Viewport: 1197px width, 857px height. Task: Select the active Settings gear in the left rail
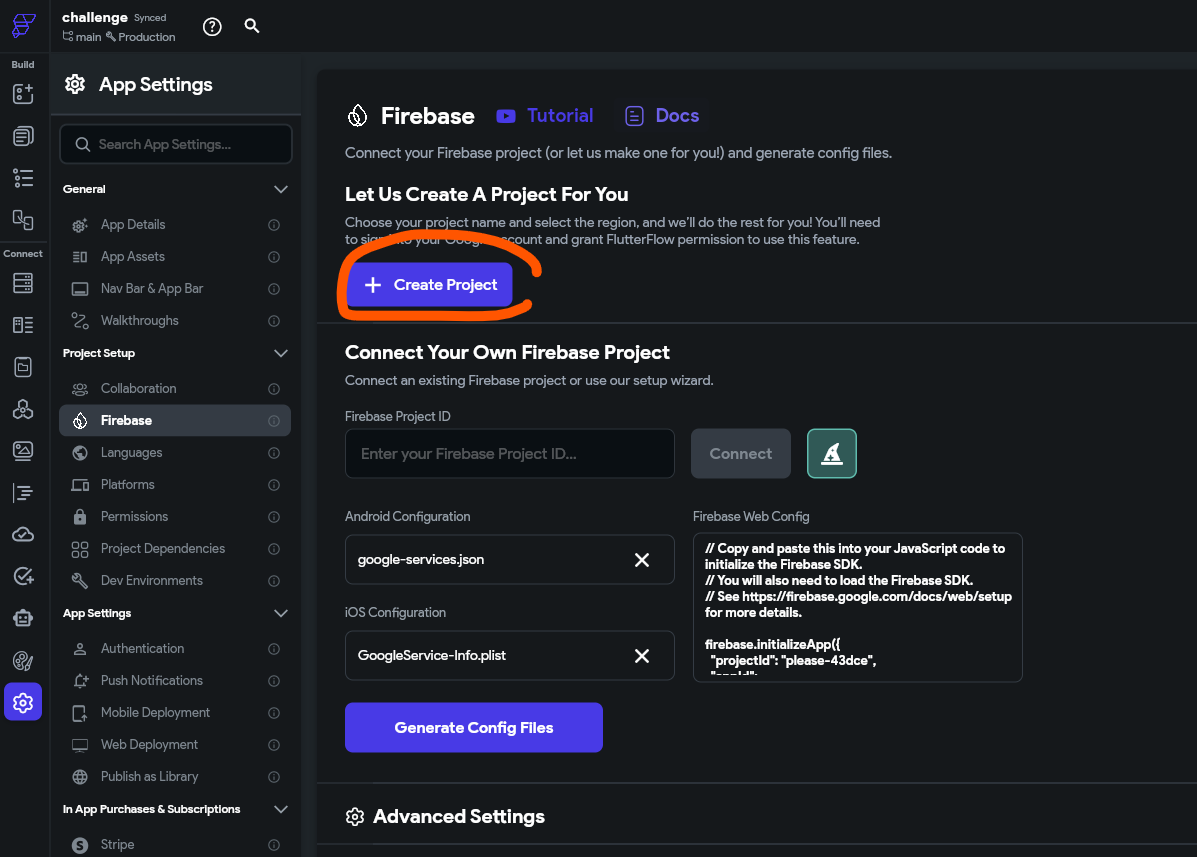point(23,702)
